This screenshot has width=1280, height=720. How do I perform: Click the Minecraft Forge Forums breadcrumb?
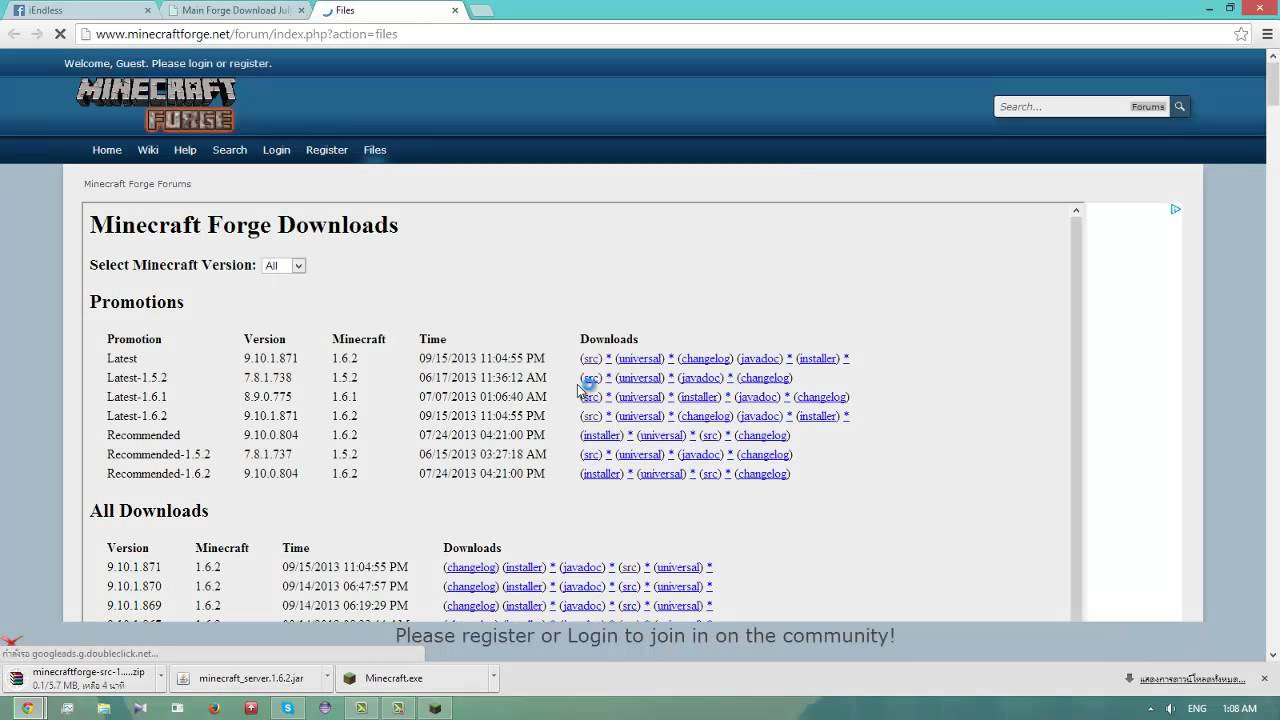(137, 184)
